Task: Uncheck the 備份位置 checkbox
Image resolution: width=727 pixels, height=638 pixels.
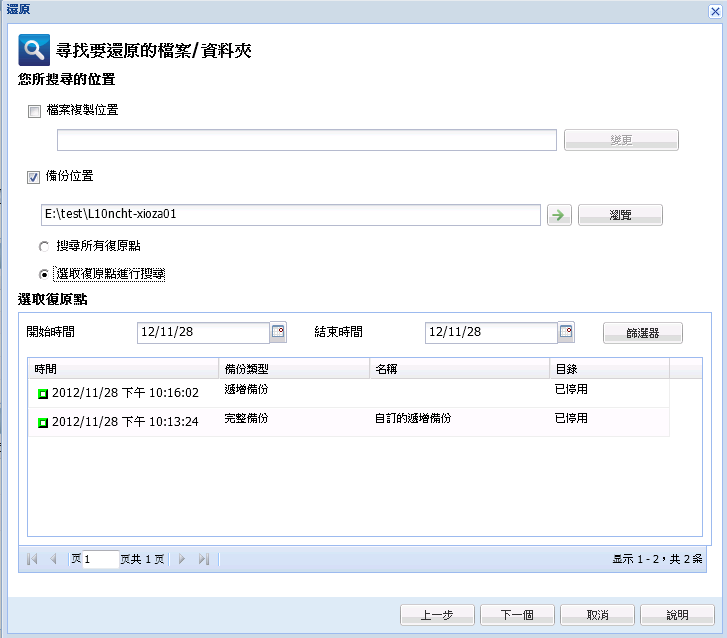Action: tap(35, 177)
